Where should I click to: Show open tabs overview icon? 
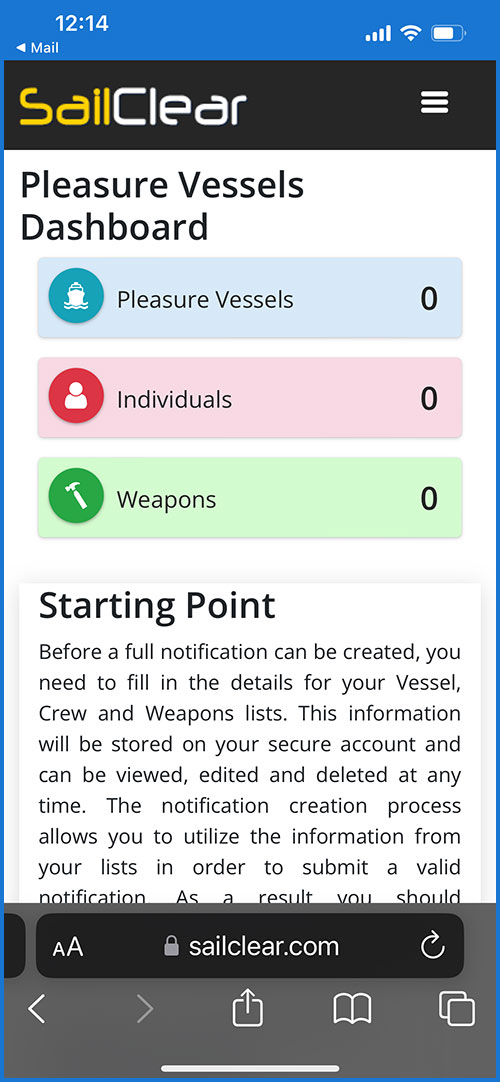[x=457, y=1010]
